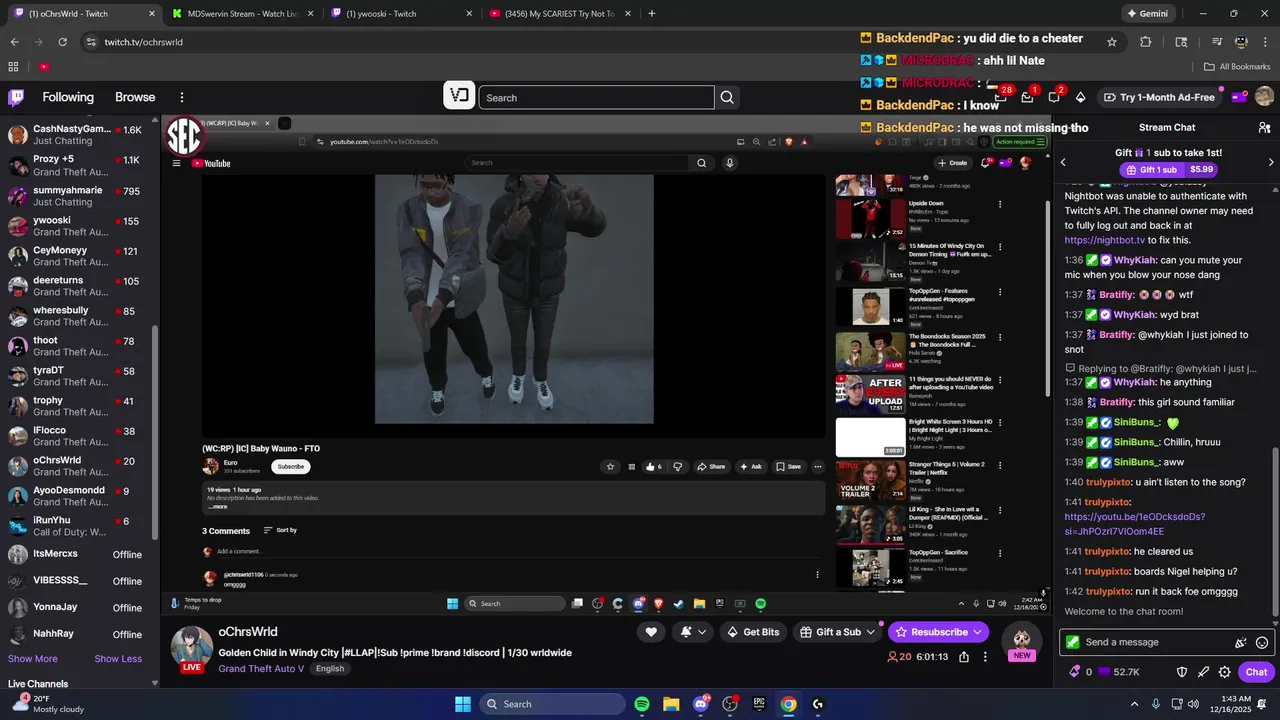Open the Twitch more options menu
The width and height of the screenshot is (1280, 720).
coord(182,97)
